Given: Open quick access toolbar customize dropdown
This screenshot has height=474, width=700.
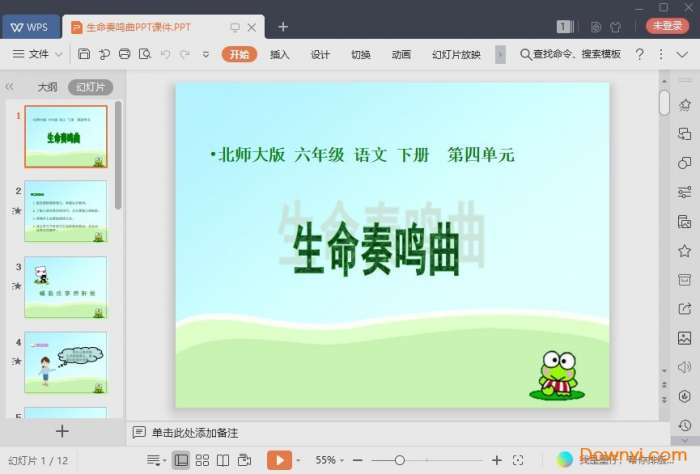Looking at the screenshot, I should click(x=206, y=54).
